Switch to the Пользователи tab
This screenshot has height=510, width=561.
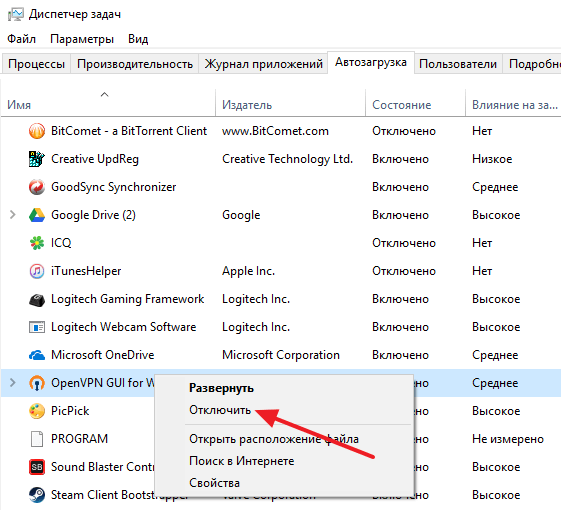pyautogui.click(x=458, y=64)
